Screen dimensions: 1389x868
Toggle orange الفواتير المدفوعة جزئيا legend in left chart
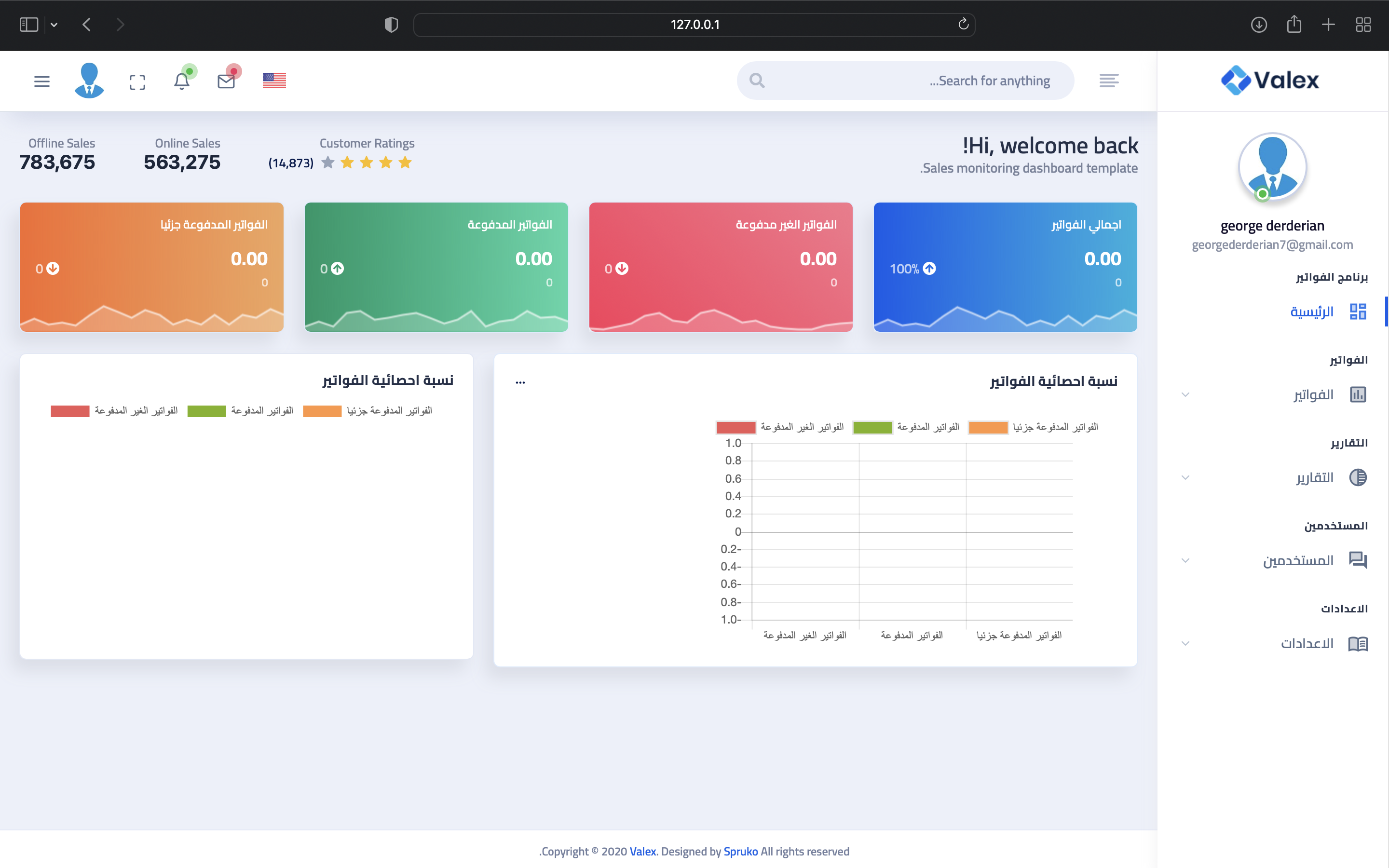pos(322,411)
